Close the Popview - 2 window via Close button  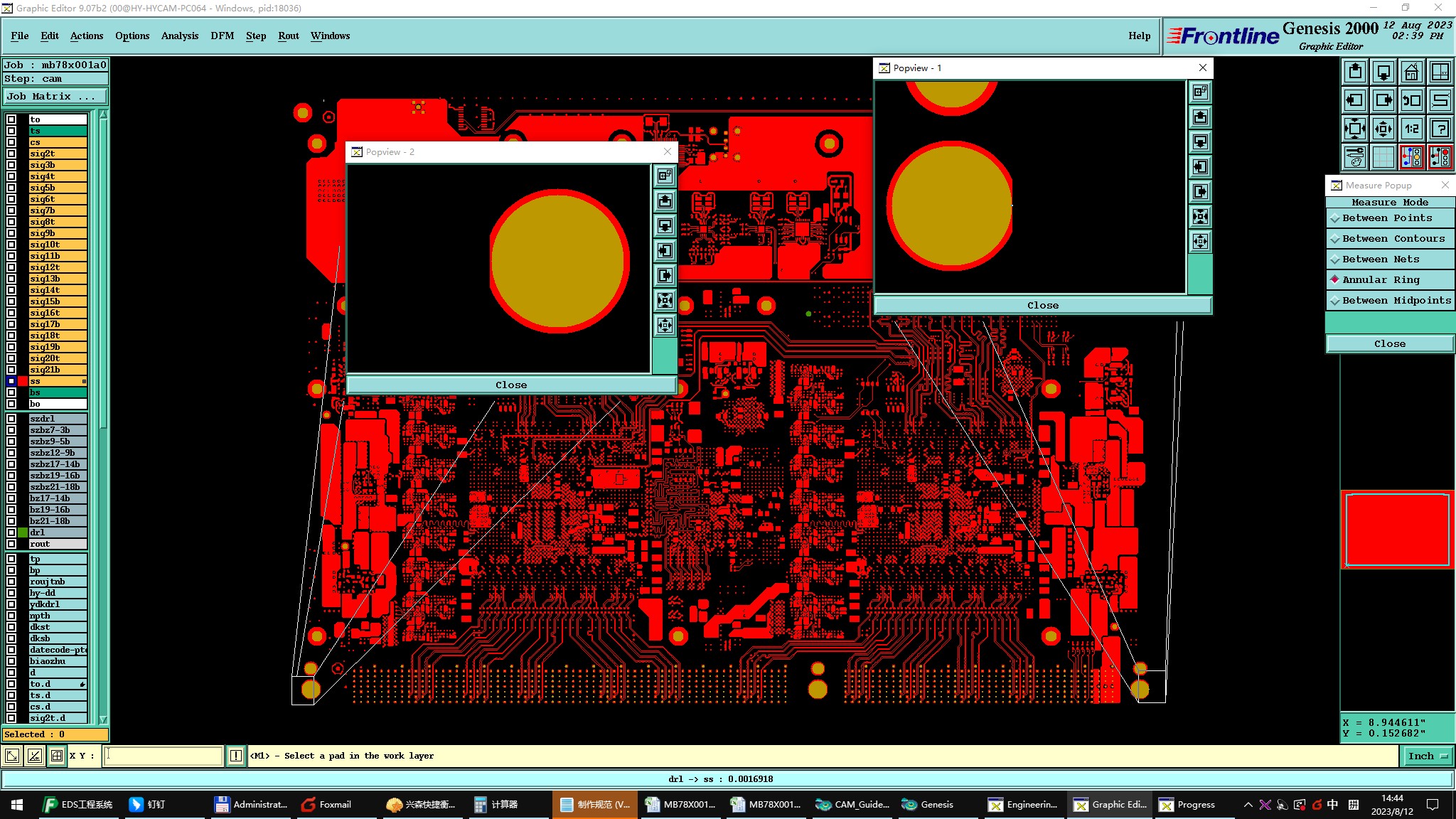pos(510,385)
